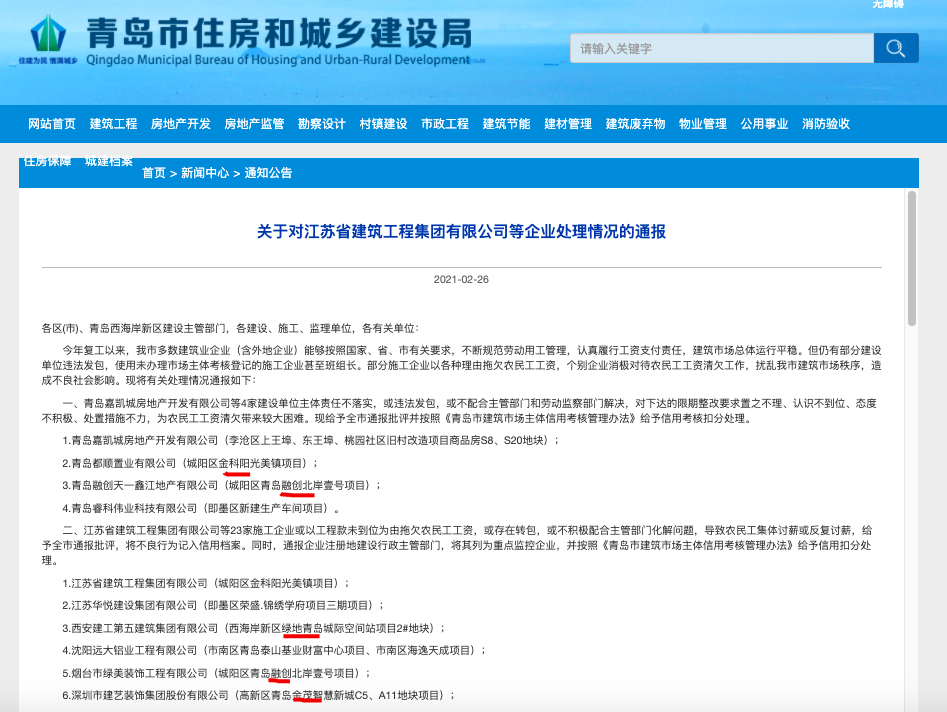Navigate to 建筑节能 section
The image size is (947, 712).
(507, 124)
